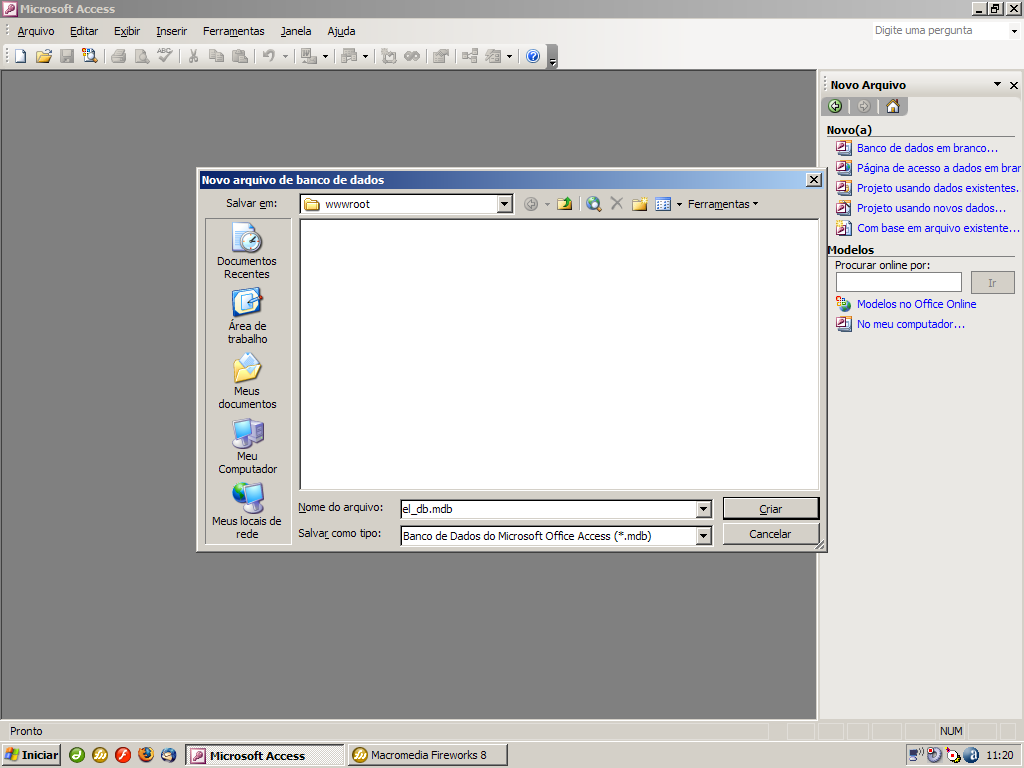
Task: Create new folder in save dialog
Action: 639,204
